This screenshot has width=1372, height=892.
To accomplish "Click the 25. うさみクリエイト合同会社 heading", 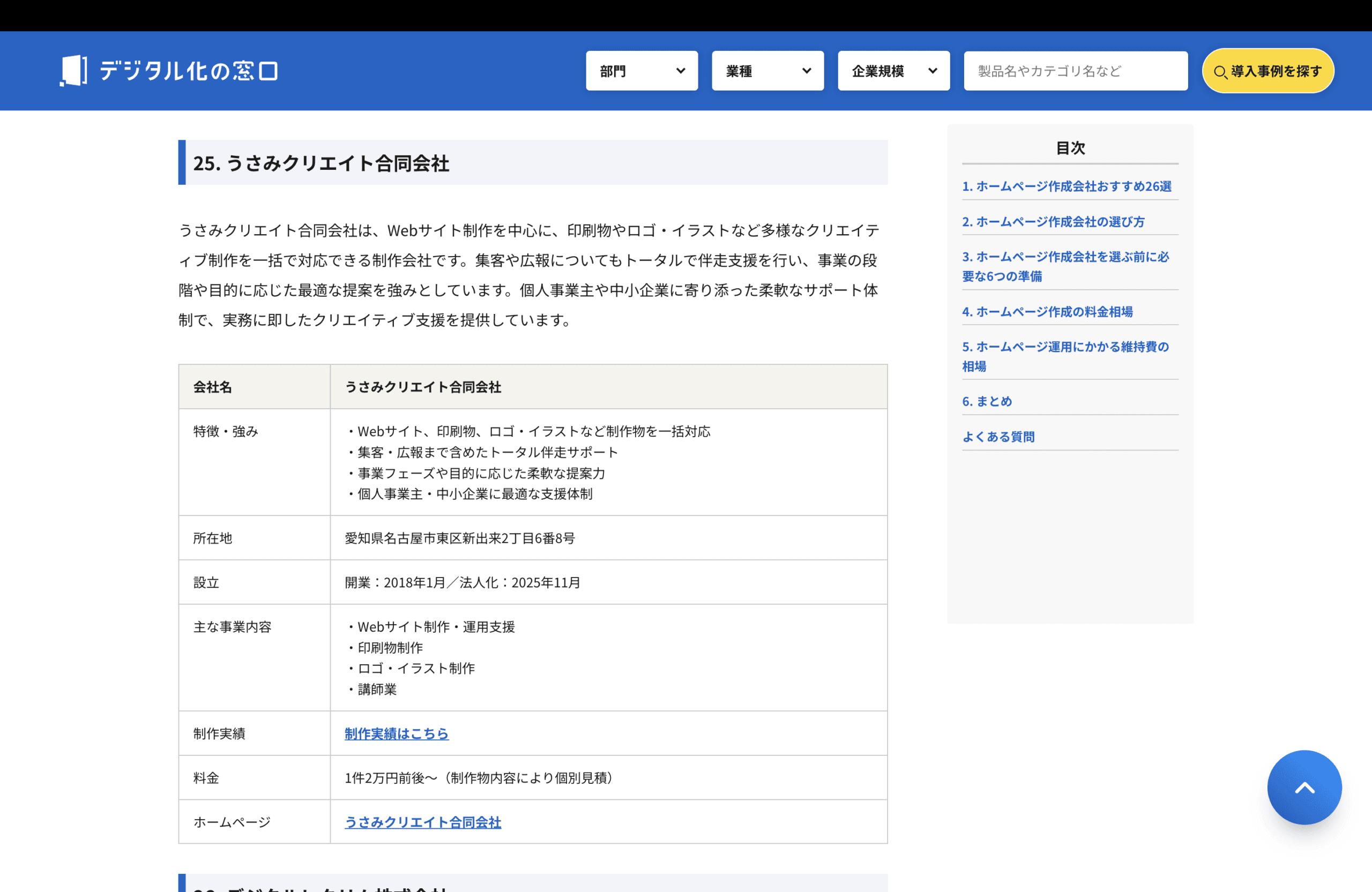I will (321, 163).
